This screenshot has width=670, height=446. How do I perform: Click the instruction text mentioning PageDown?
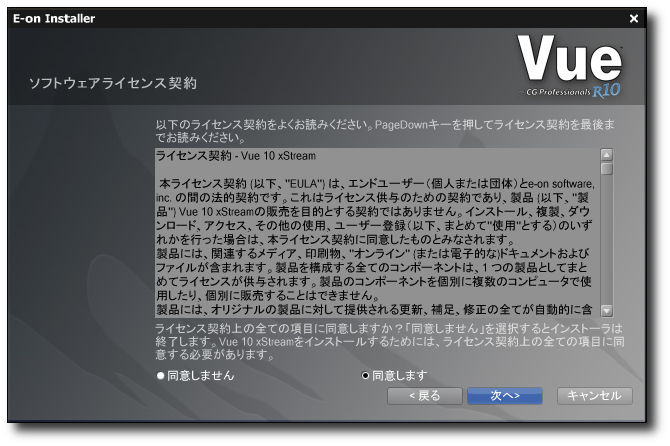tap(385, 131)
